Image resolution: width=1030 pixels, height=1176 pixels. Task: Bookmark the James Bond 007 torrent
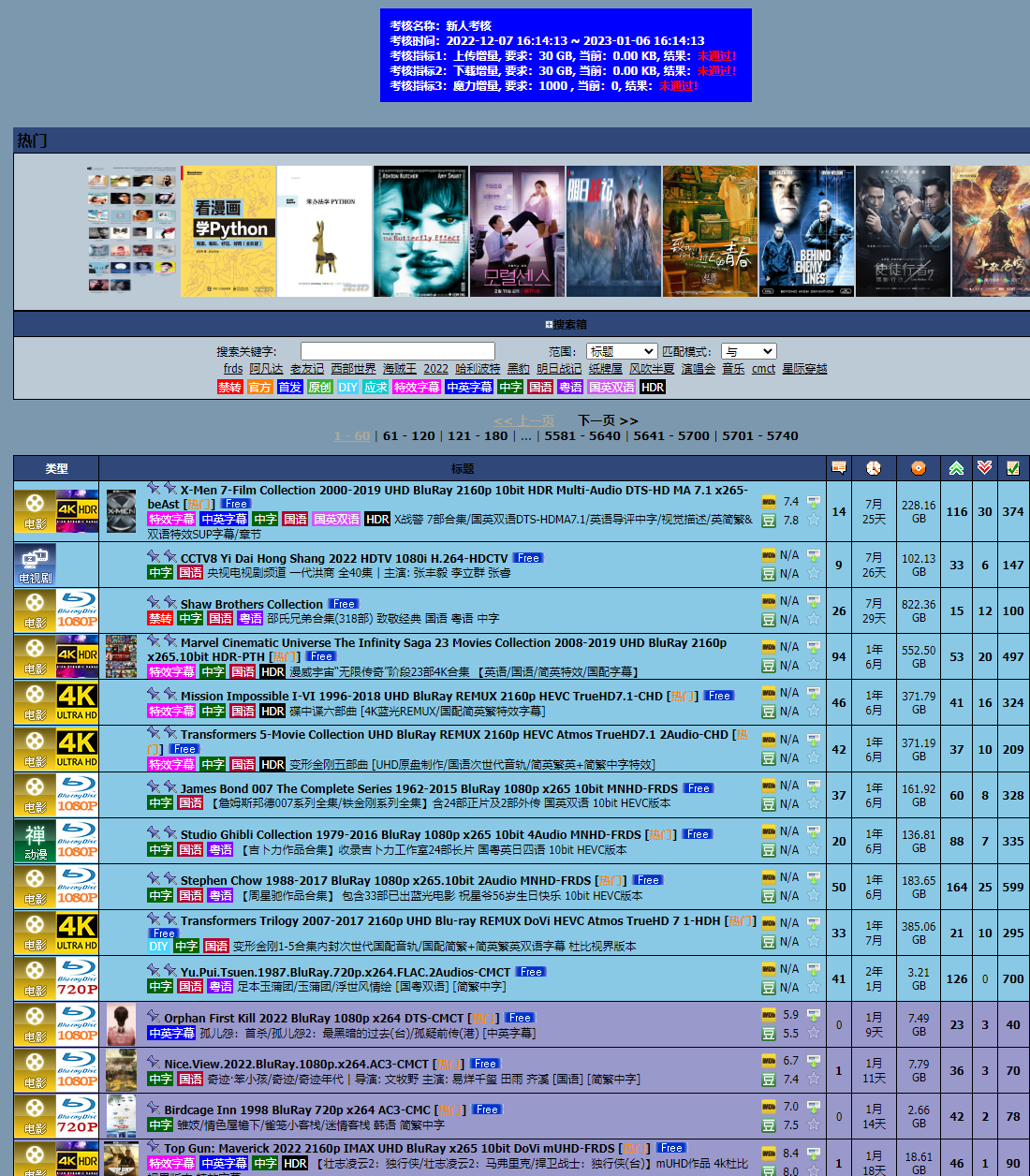click(814, 803)
